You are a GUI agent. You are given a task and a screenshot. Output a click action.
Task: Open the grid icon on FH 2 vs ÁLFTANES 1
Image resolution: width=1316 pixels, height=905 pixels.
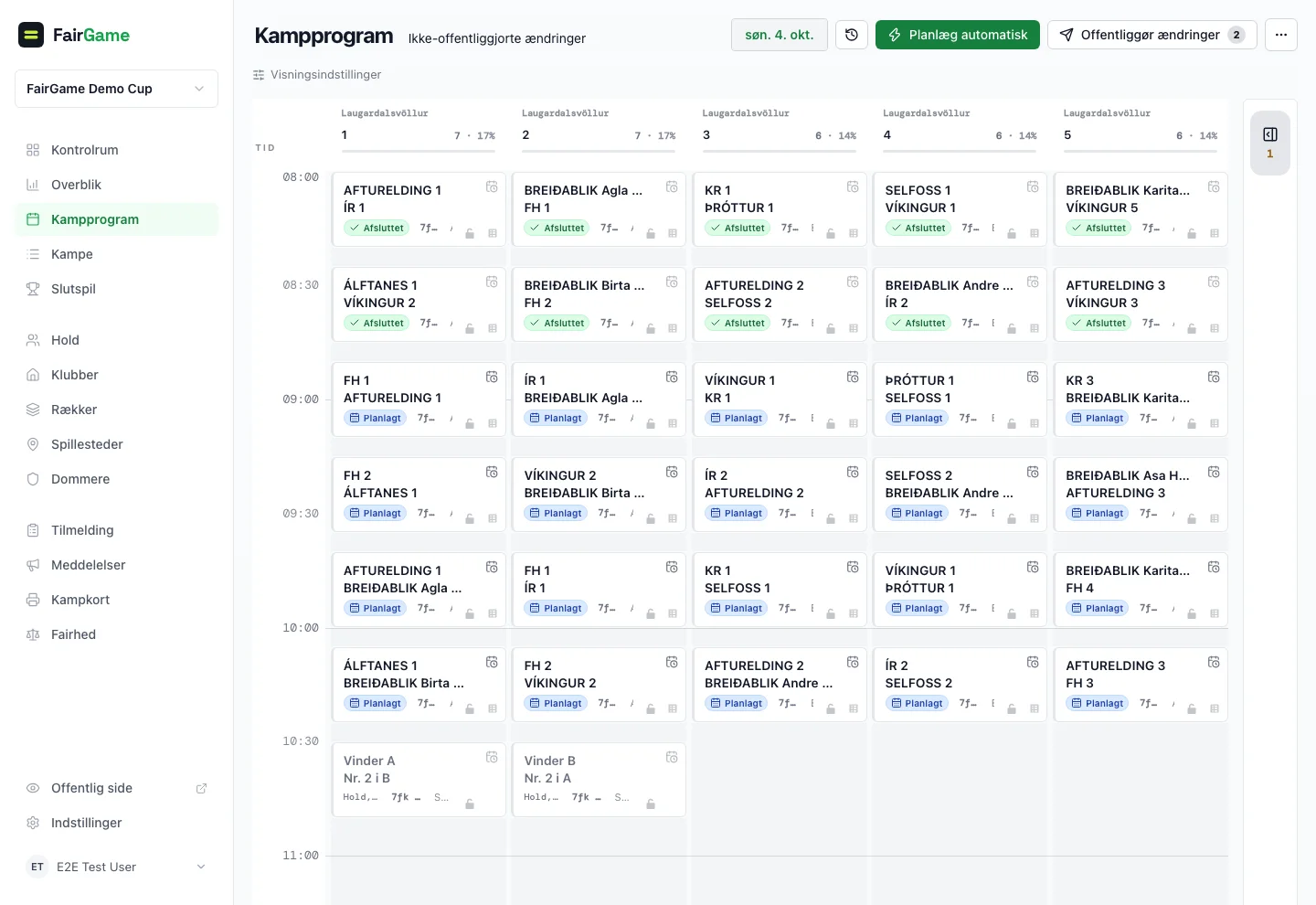tap(493, 518)
